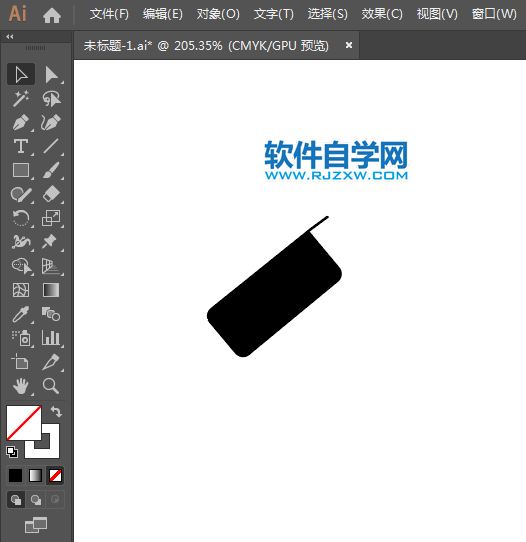Viewport: 526px width, 542px height.
Task: Pick the Line Segment tool
Action: tap(51, 146)
